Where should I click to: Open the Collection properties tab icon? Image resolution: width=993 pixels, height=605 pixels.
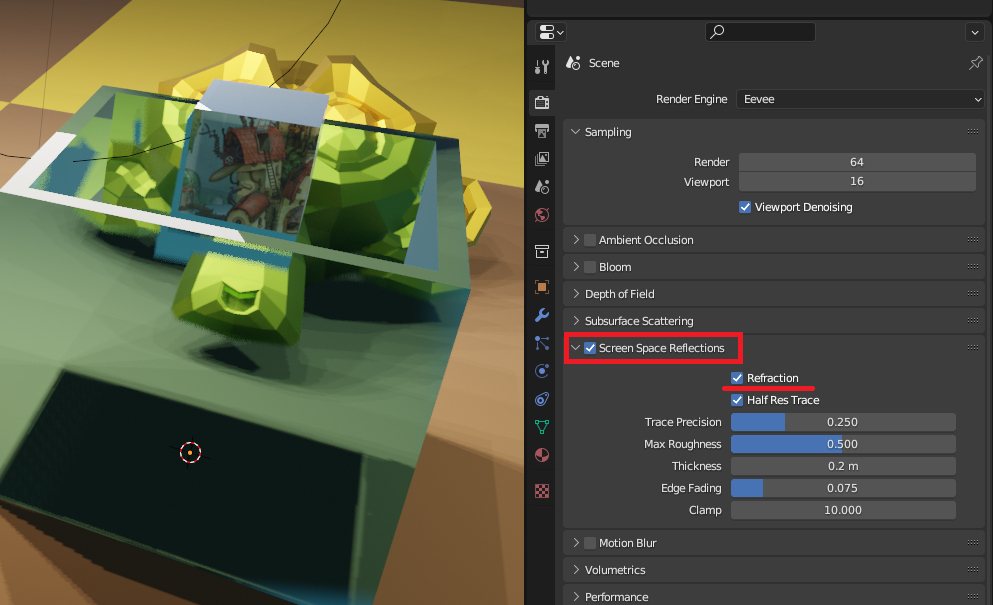[x=541, y=252]
